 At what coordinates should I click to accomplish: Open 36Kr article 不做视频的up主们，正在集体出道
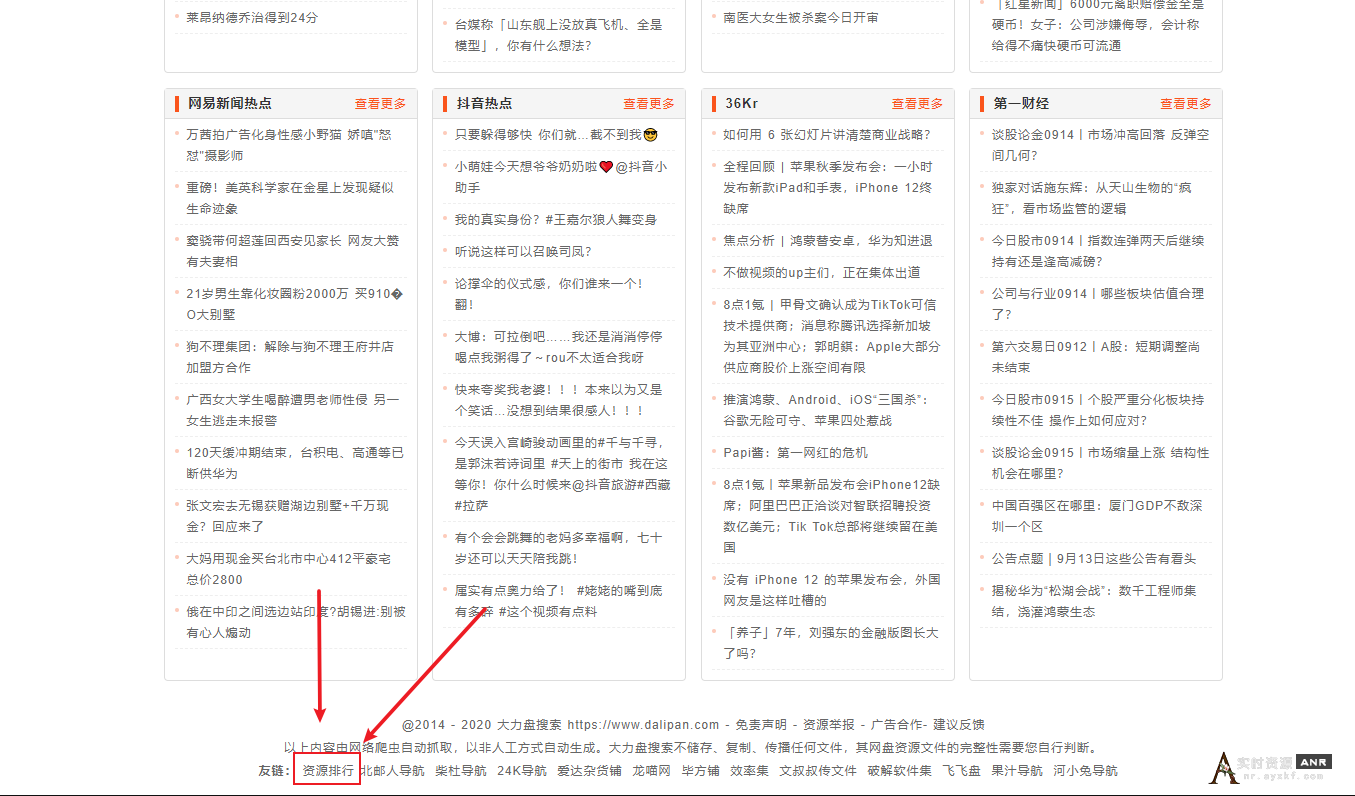pos(822,273)
